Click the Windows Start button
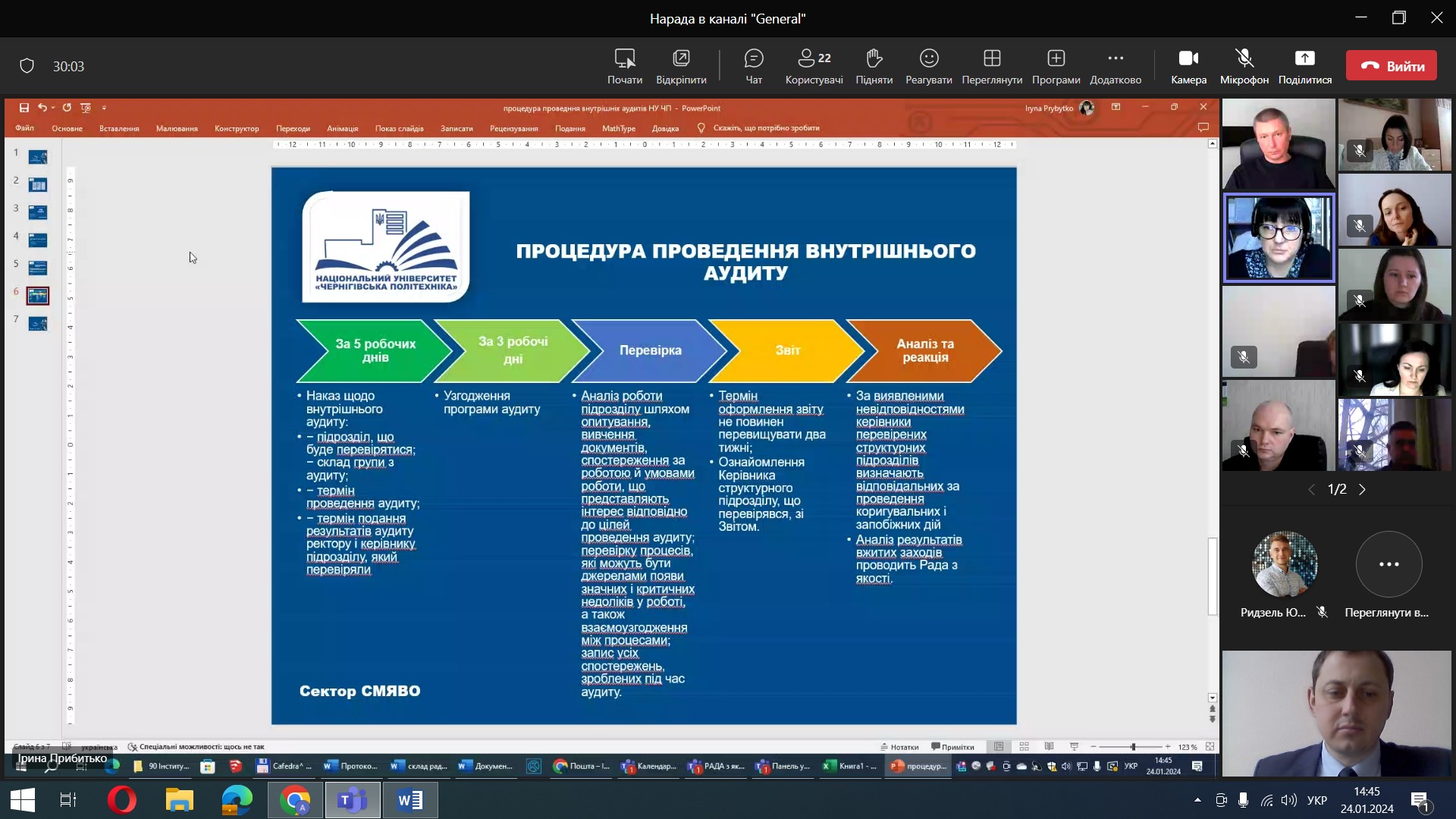The height and width of the screenshot is (819, 1456). 22,799
